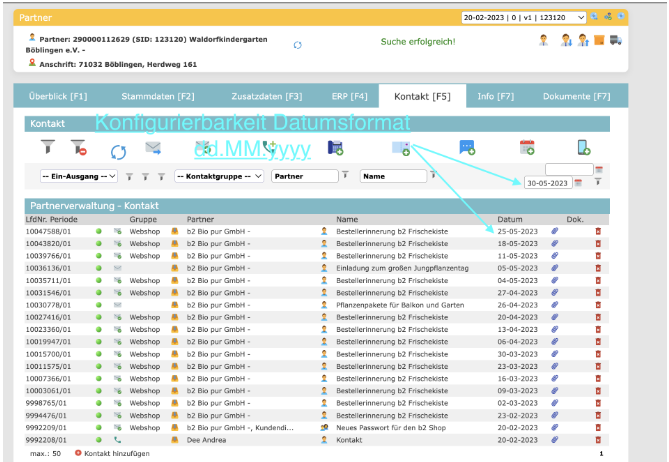Screen dimensions: 669x462
Task: Click the Name filter input field
Action: click(x=392, y=176)
